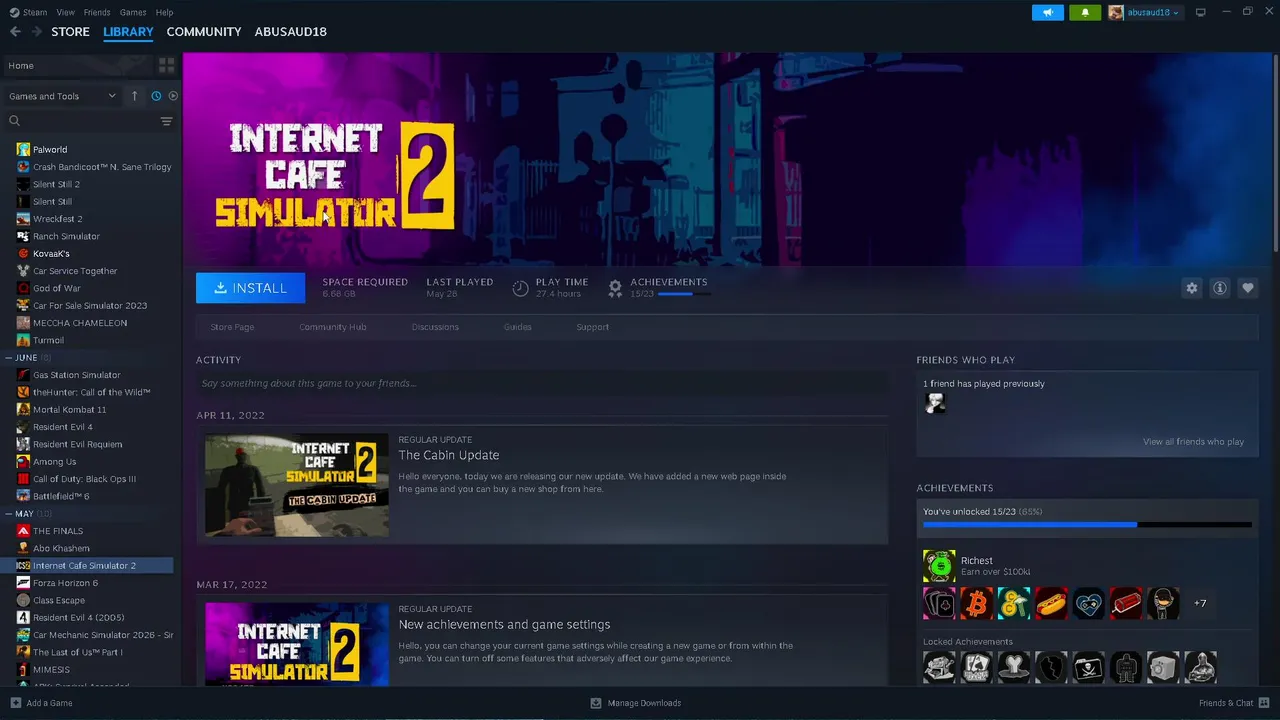This screenshot has width=1280, height=720.
Task: Show game info icon
Action: click(1220, 288)
